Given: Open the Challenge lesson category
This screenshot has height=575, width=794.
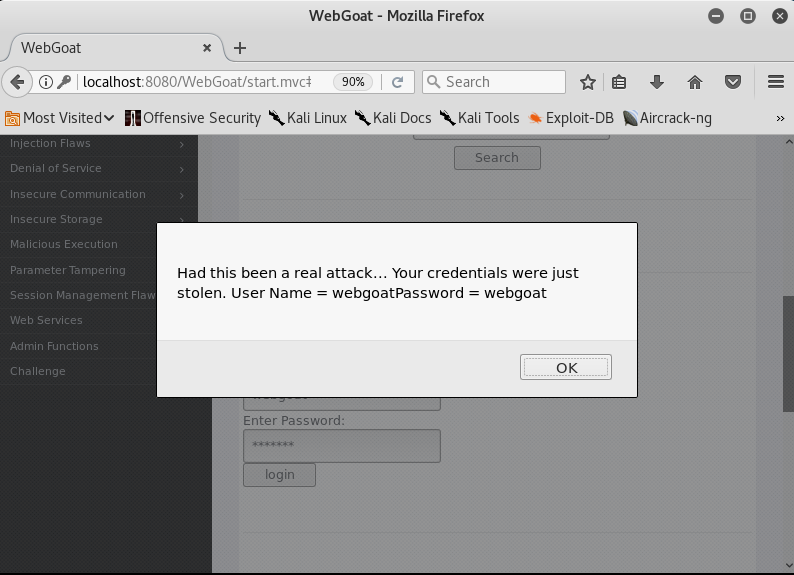Looking at the screenshot, I should point(37,371).
